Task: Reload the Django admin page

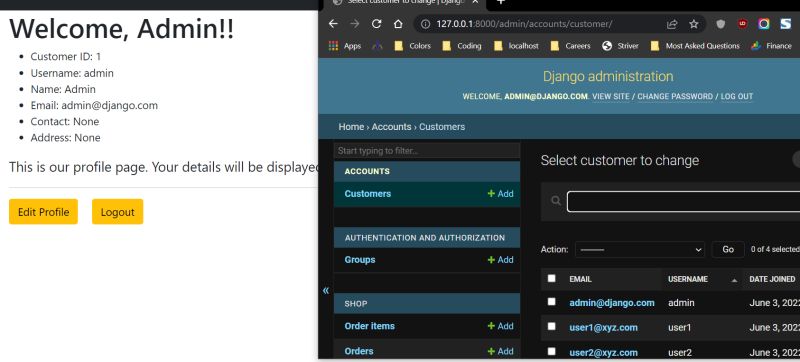Action: coord(377,24)
